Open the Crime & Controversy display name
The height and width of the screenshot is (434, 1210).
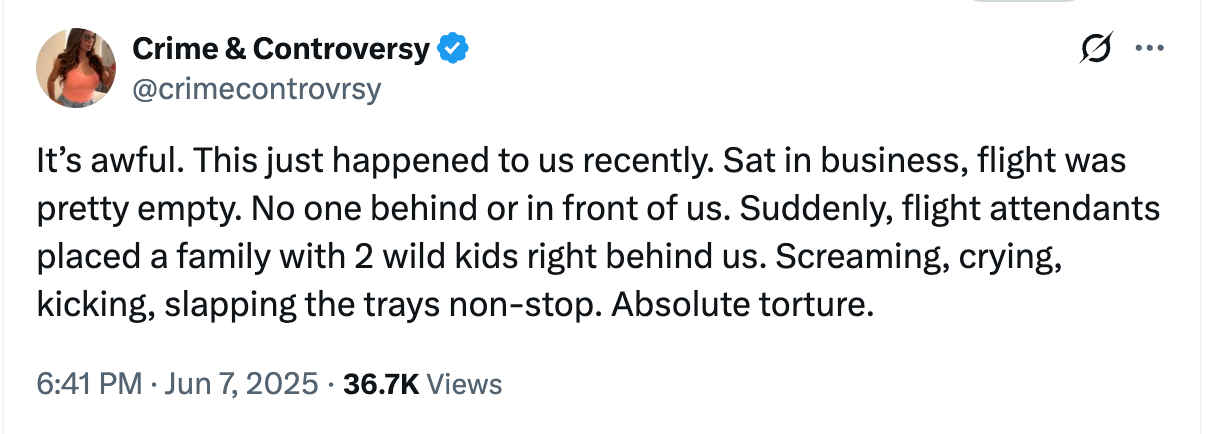(281, 48)
